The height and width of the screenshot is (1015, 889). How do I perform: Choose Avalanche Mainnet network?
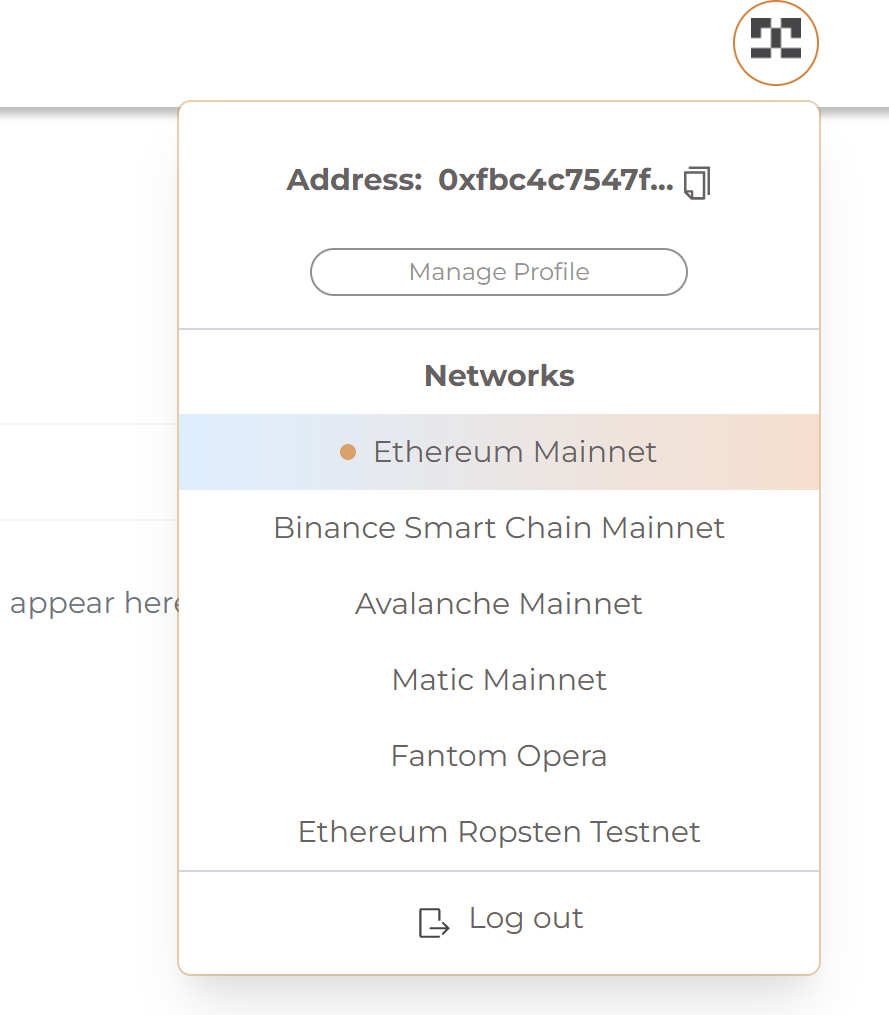click(x=499, y=603)
